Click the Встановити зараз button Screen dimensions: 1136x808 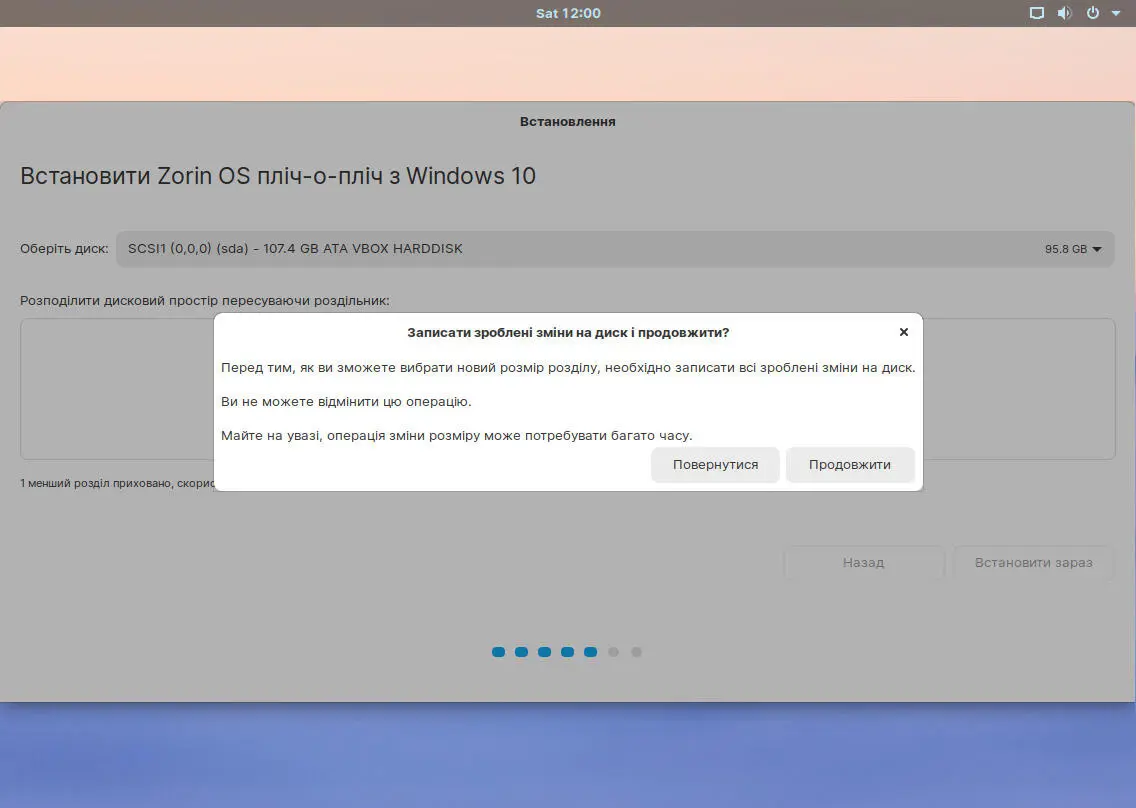click(1033, 562)
